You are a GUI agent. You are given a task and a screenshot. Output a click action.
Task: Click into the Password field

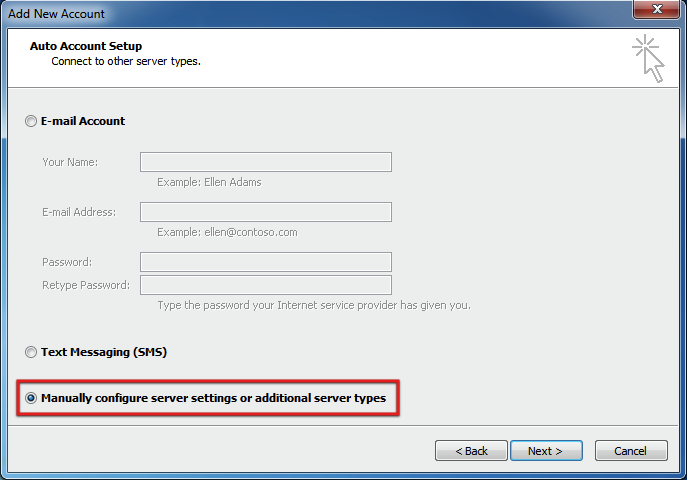pos(266,262)
